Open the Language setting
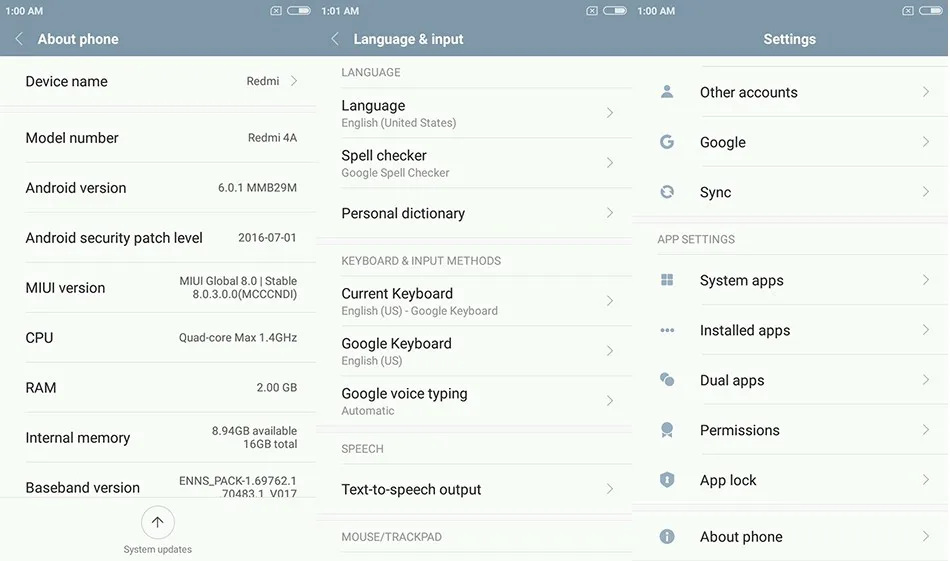 pyautogui.click(x=474, y=113)
